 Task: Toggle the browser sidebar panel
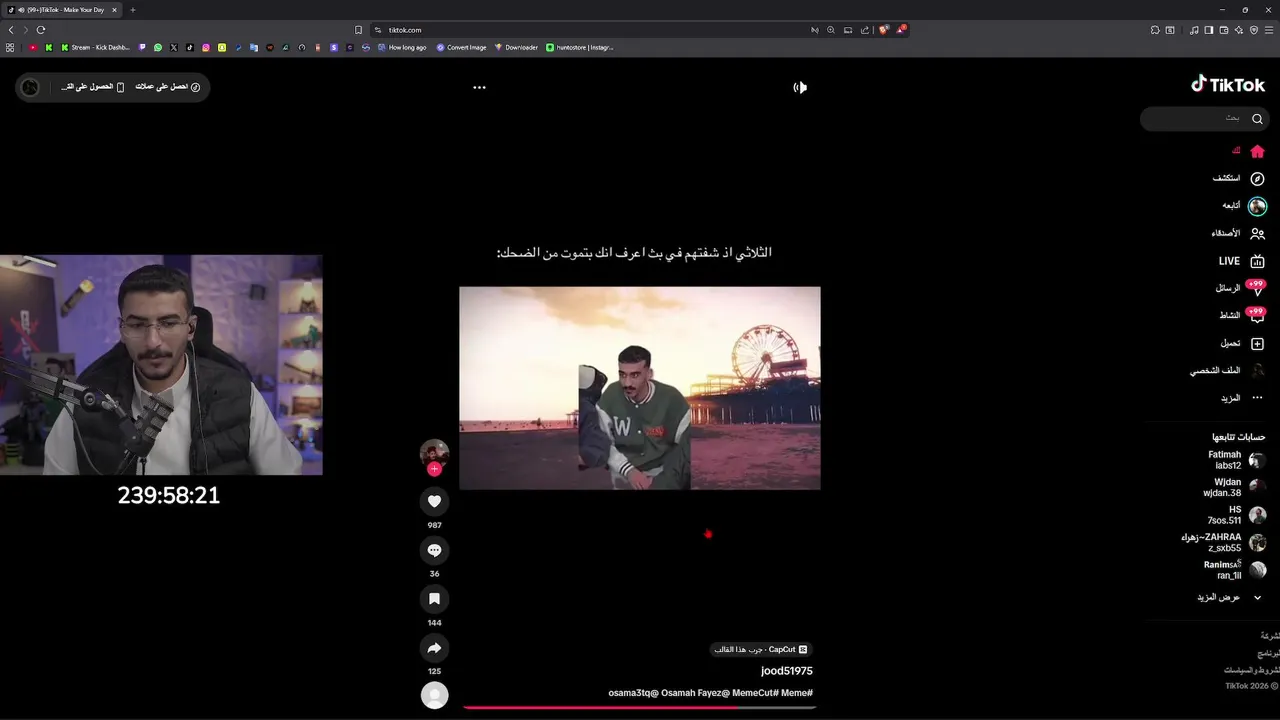pos(1209,30)
